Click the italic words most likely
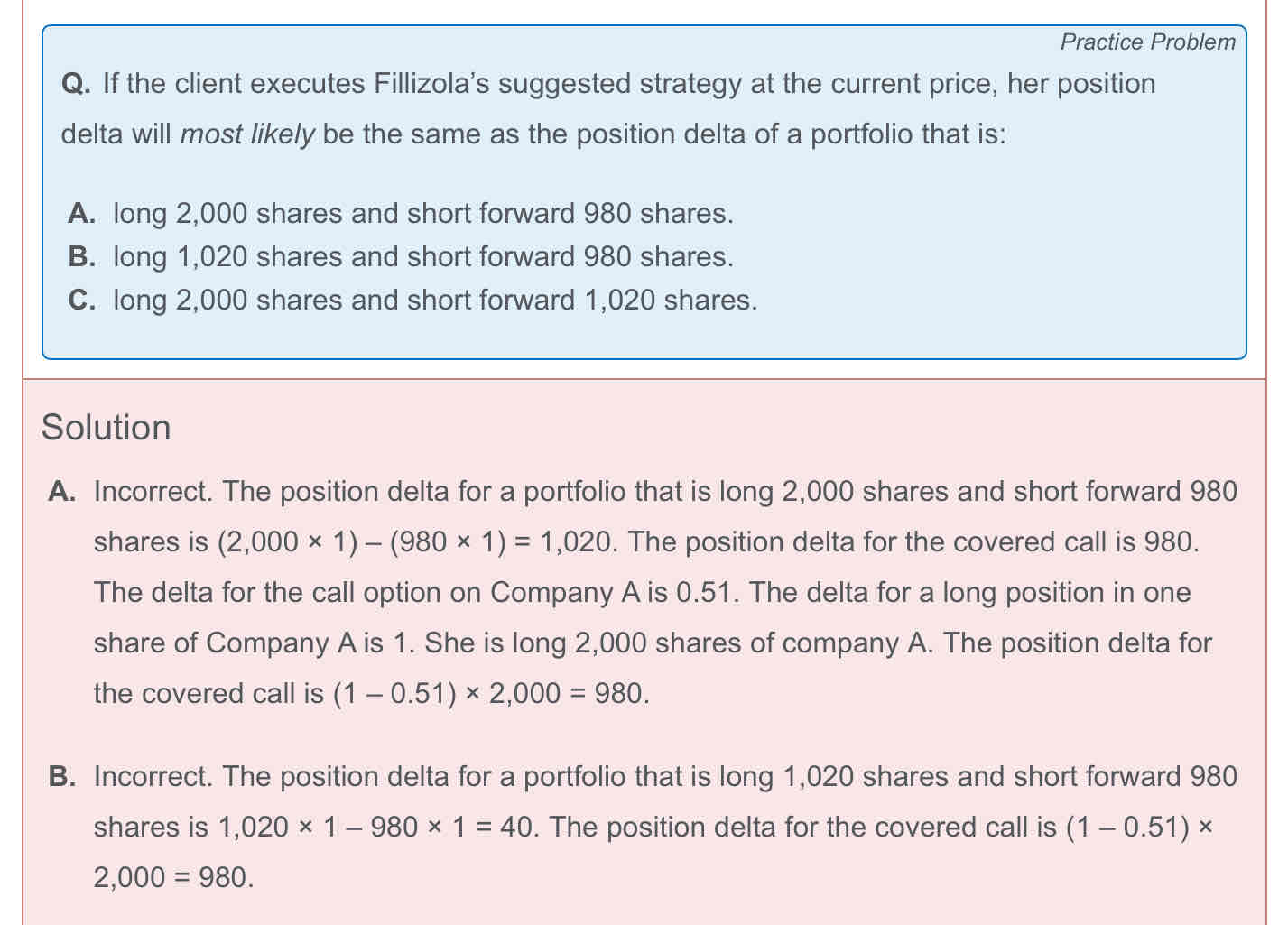Image resolution: width=1288 pixels, height=925 pixels. [247, 134]
